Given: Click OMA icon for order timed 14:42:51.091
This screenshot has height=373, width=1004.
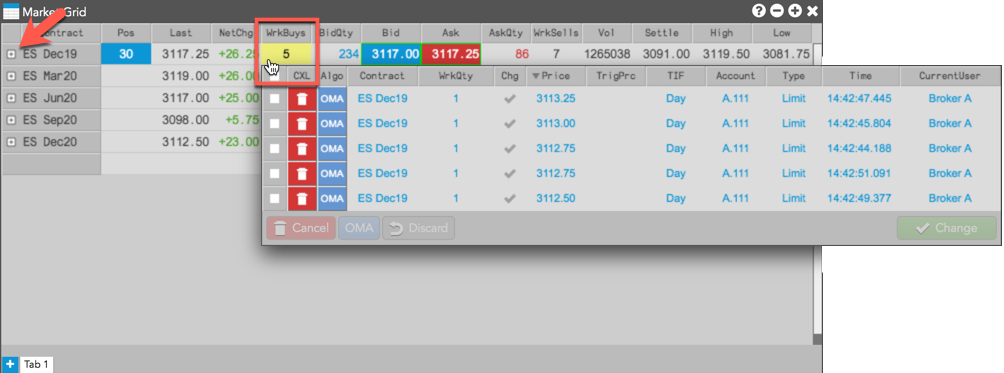Looking at the screenshot, I should (x=332, y=174).
